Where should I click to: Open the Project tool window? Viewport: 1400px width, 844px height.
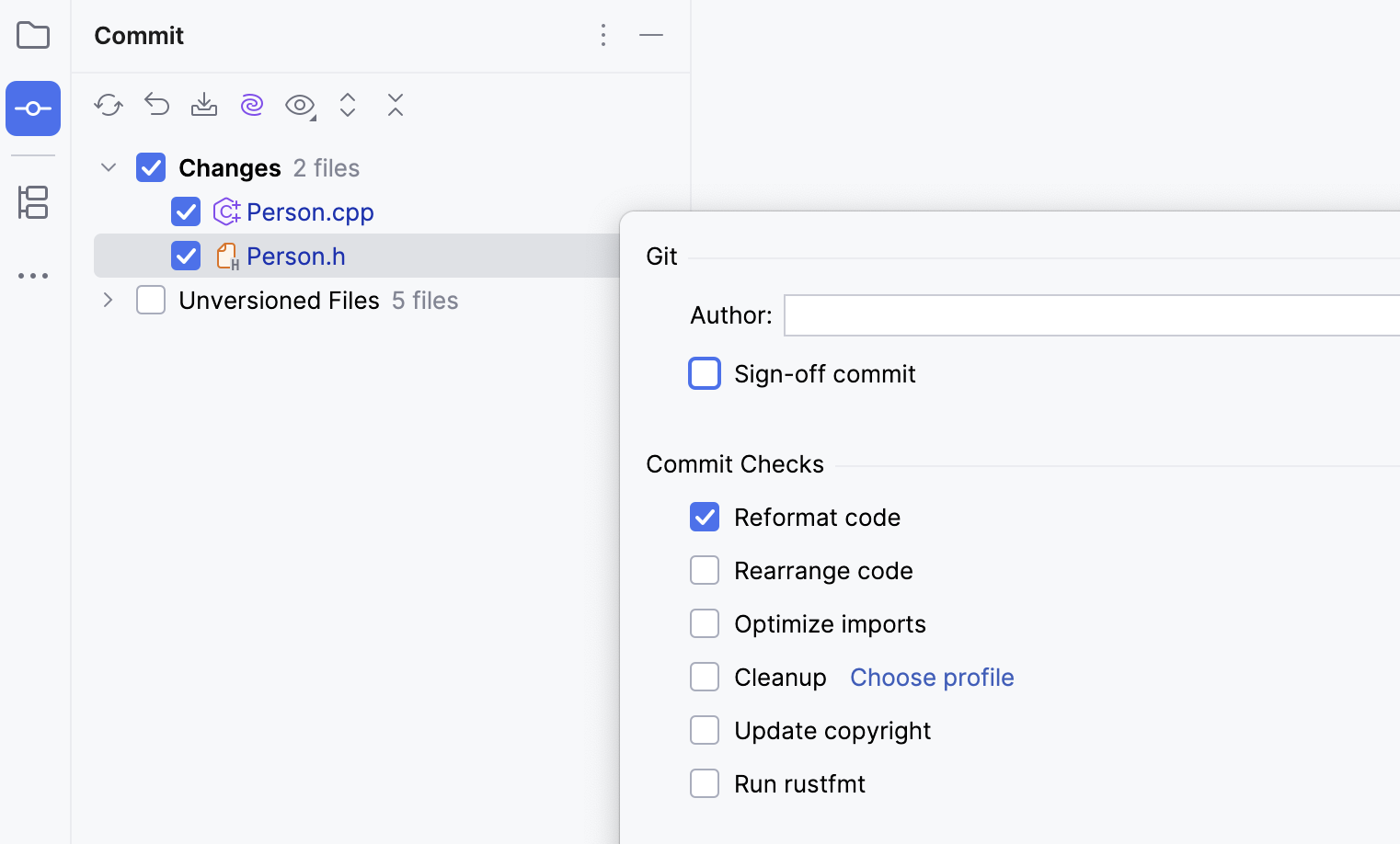pos(33,35)
